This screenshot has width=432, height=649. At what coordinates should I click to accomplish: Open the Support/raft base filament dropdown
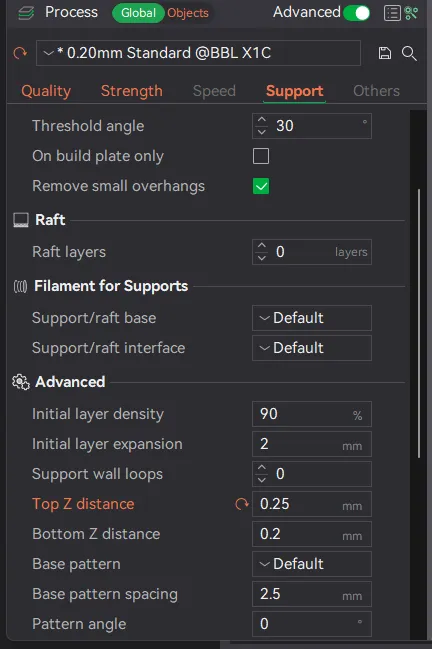[312, 318]
